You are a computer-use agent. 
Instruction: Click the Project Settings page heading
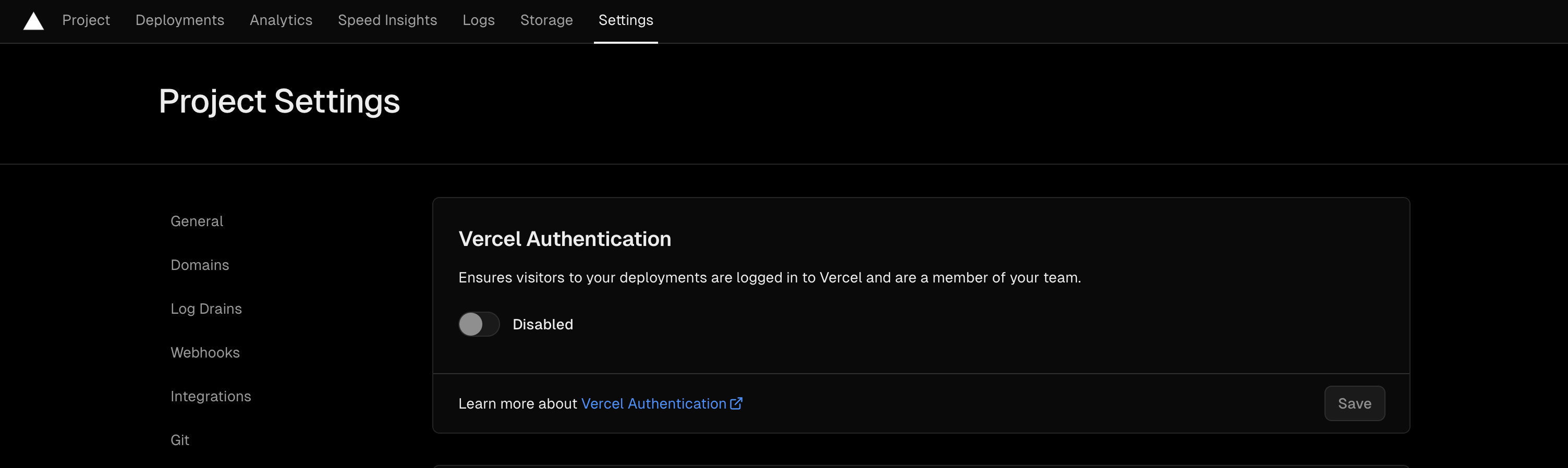click(x=279, y=101)
